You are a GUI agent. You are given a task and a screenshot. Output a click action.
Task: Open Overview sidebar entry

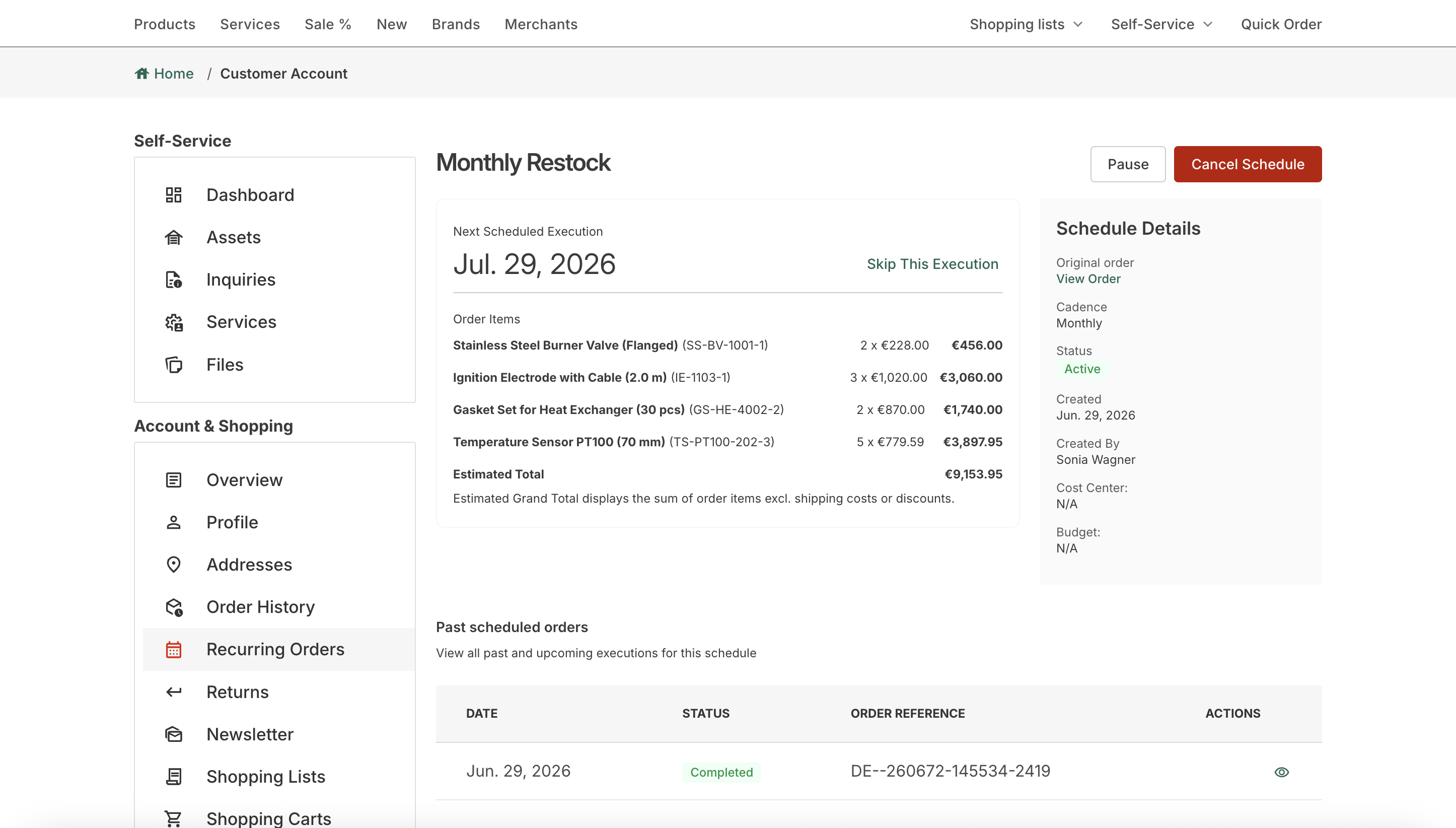pos(244,480)
